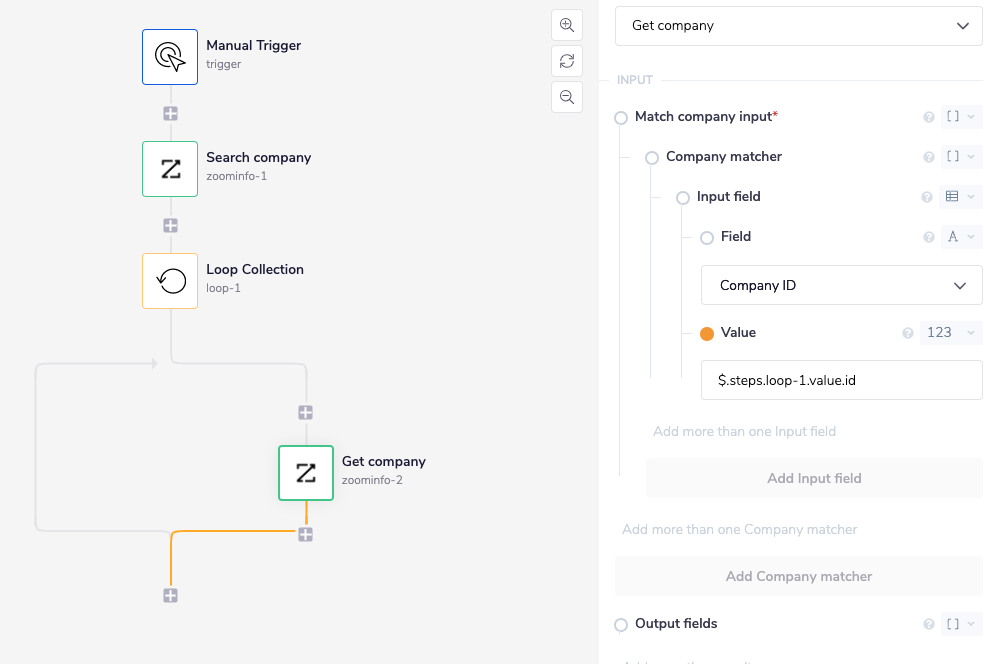
Task: Add step at the end of workflow
Action: pos(171,595)
